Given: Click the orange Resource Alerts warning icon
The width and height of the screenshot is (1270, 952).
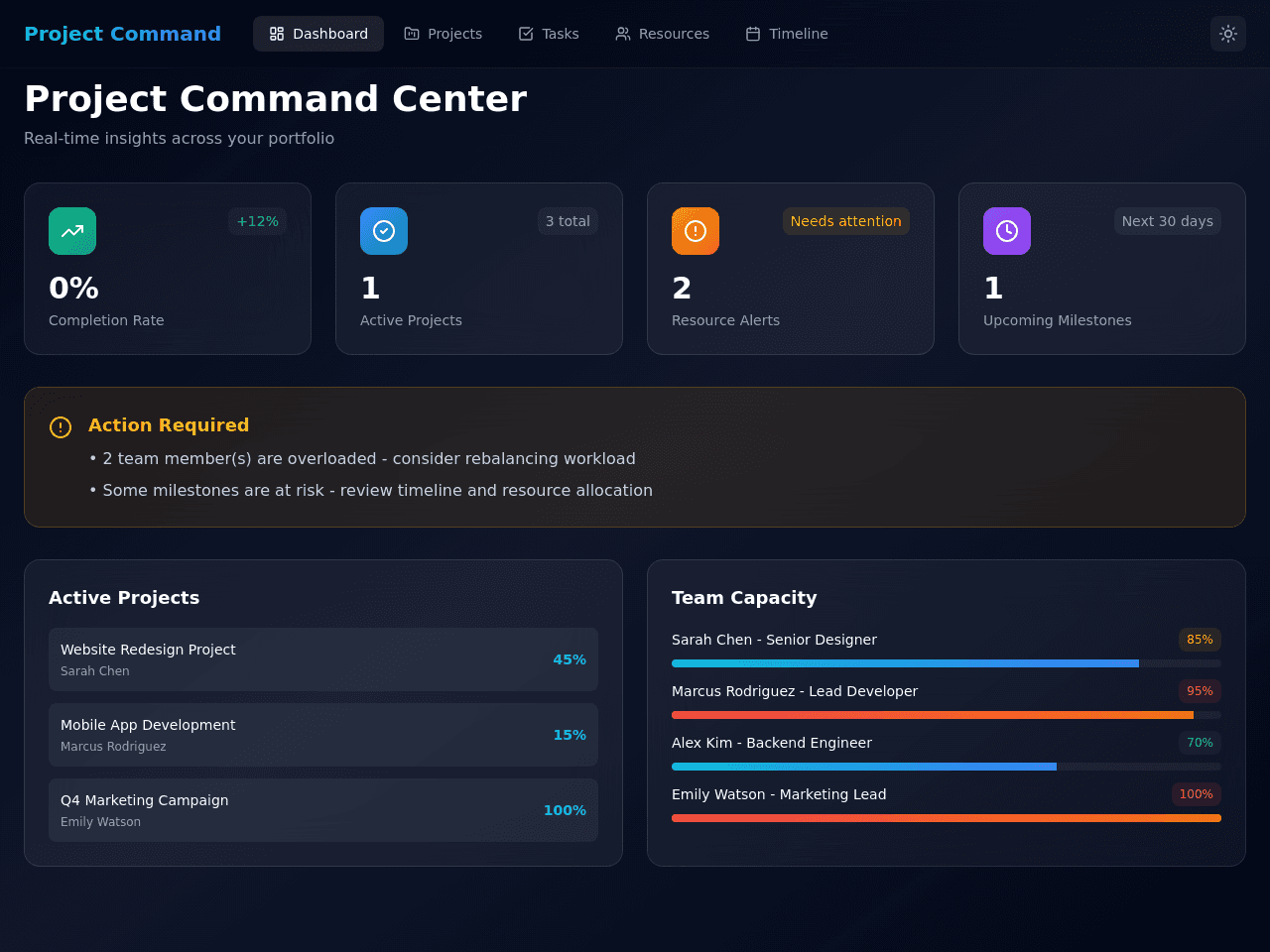Looking at the screenshot, I should coord(696,231).
